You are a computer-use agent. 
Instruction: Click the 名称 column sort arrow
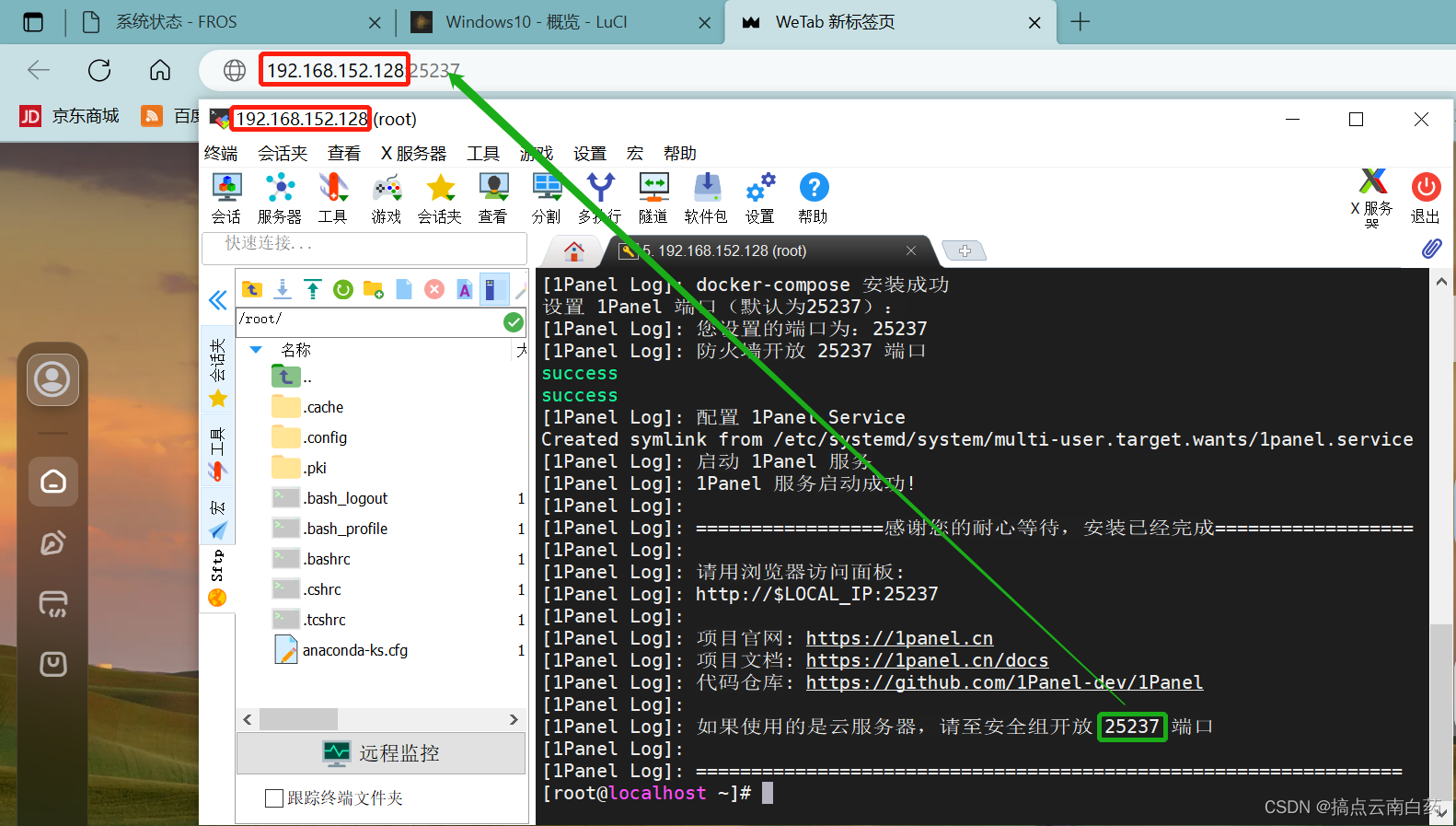click(257, 350)
